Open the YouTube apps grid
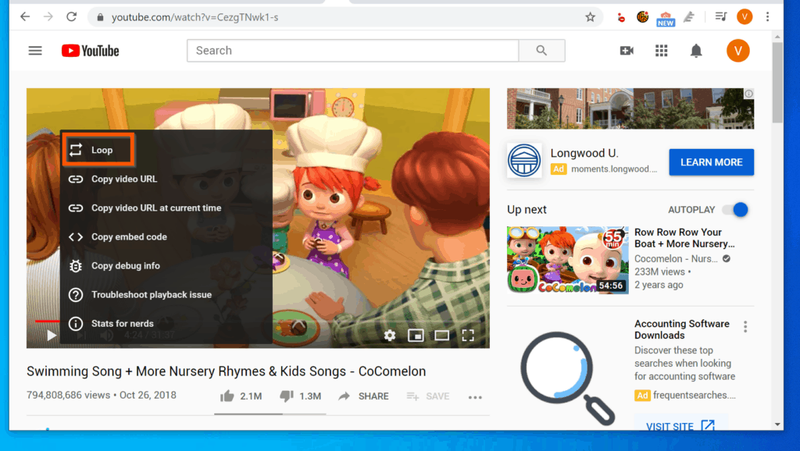 661,51
